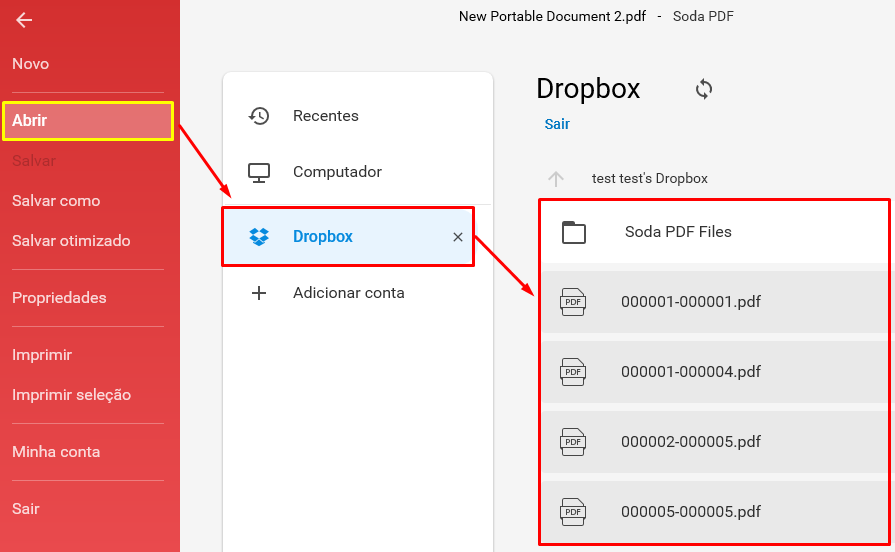Click the Dropbox logo icon
This screenshot has height=552, width=895.
click(x=259, y=236)
